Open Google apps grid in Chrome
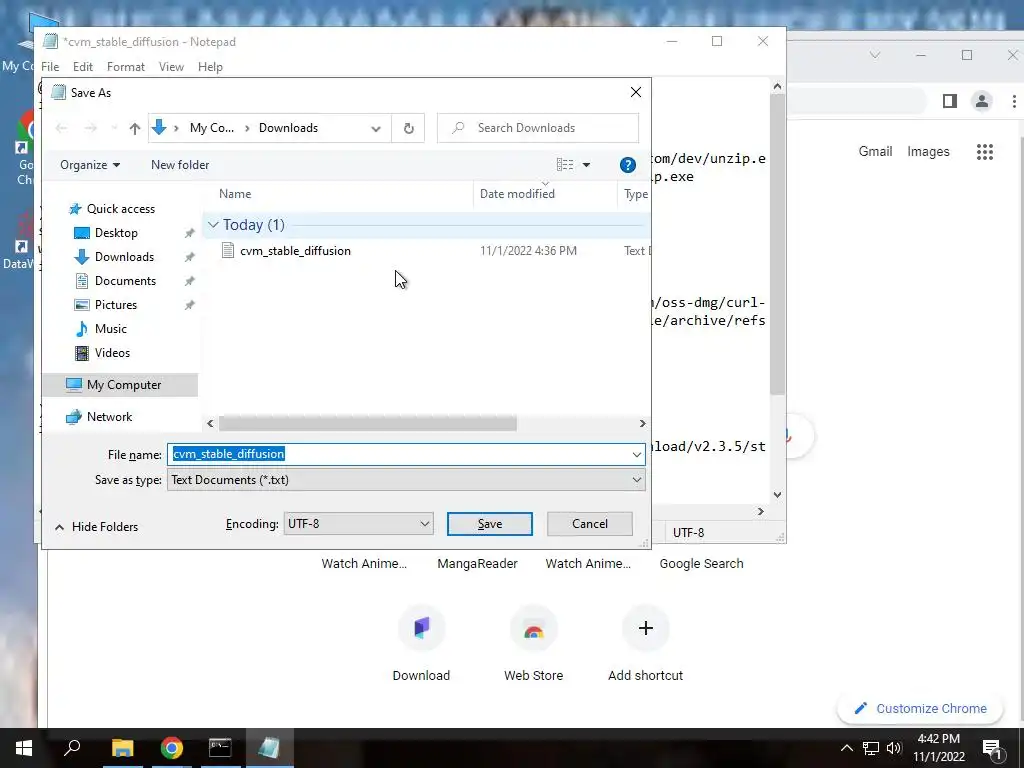The height and width of the screenshot is (768, 1024). point(985,152)
